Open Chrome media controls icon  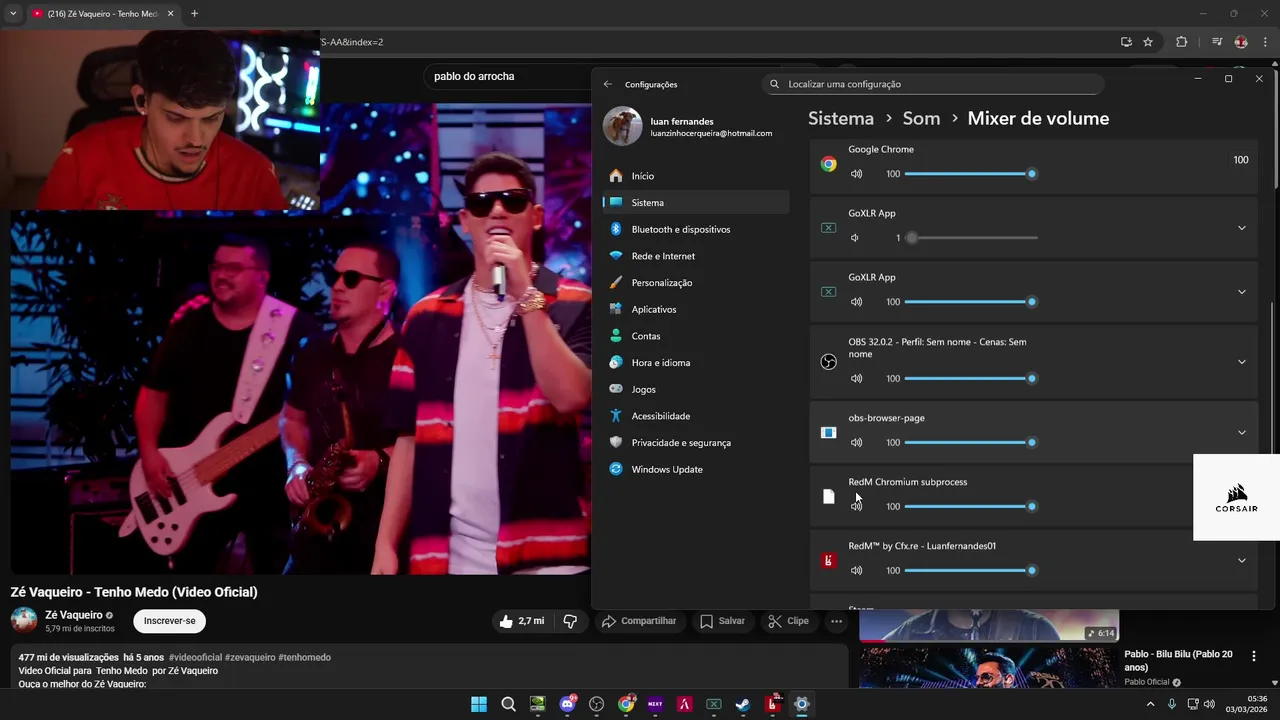coord(1217,42)
